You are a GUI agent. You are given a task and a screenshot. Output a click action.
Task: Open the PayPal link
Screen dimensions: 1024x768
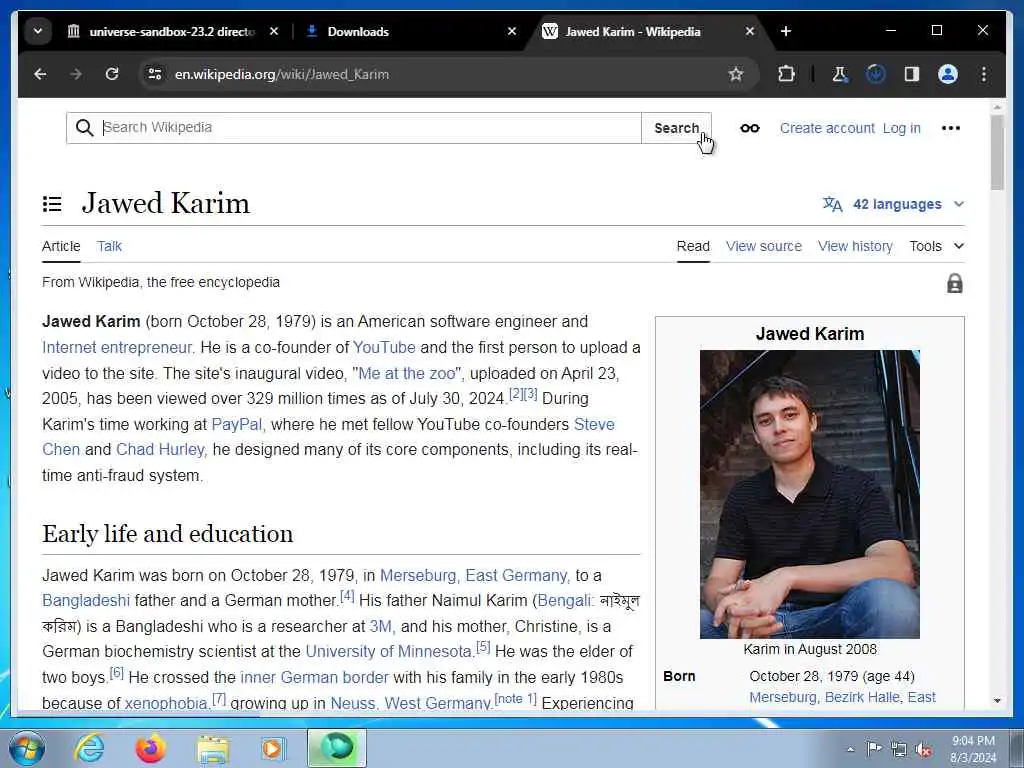(236, 424)
